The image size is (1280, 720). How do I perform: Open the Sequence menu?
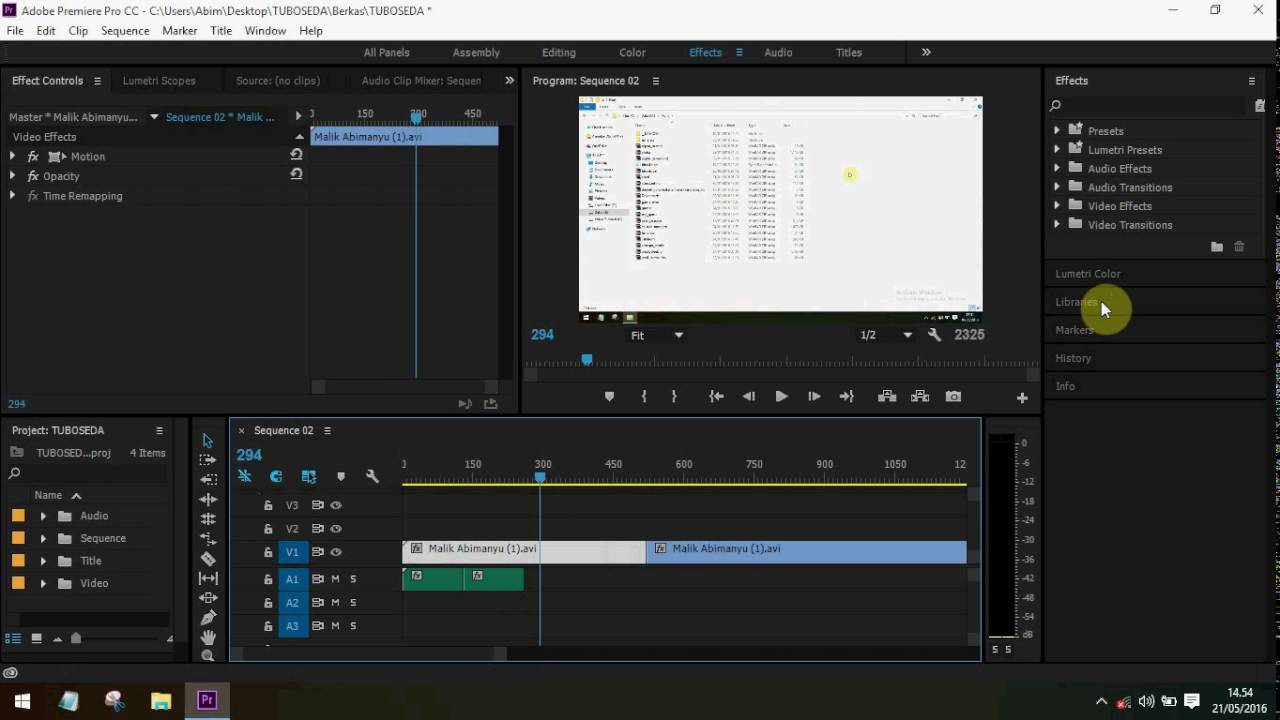coord(125,31)
